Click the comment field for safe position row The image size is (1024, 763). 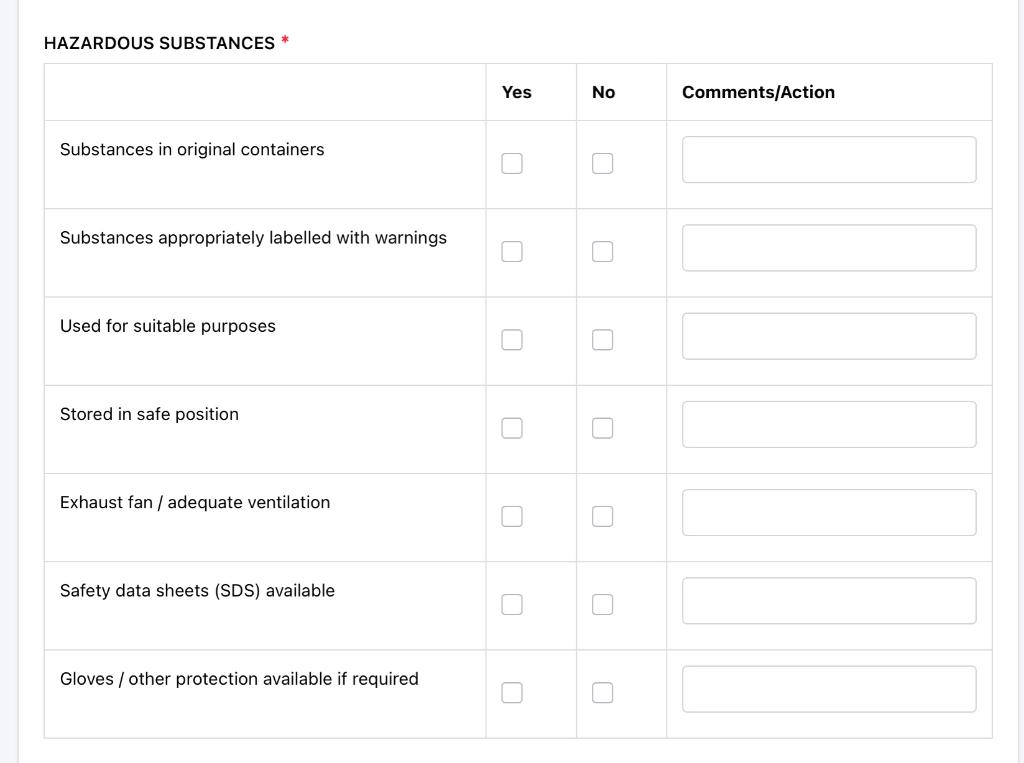click(x=828, y=424)
